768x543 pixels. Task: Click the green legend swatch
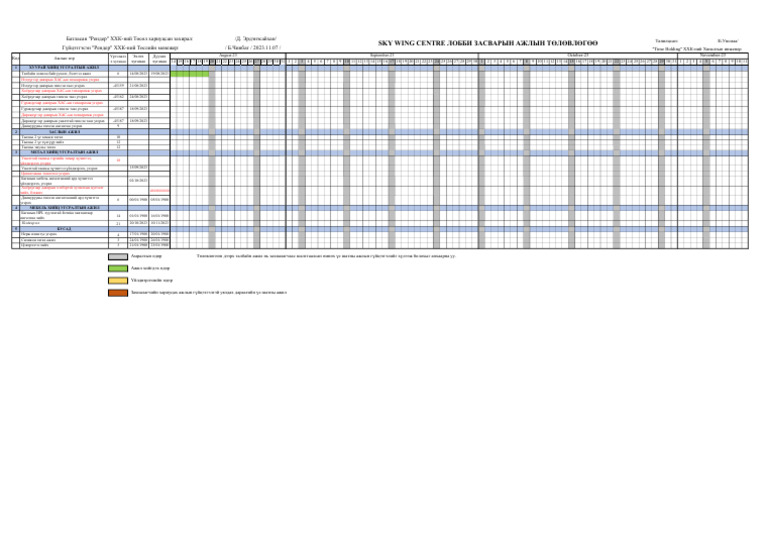[118, 268]
